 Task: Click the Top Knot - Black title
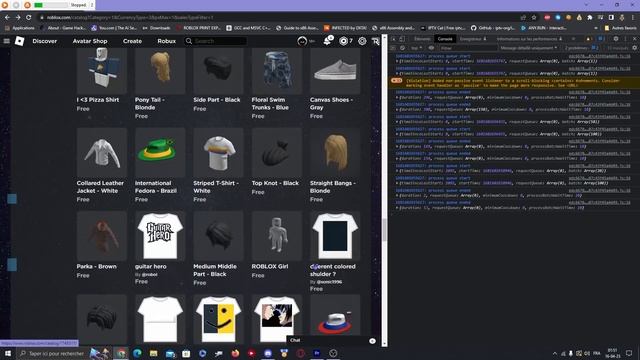click(x=275, y=183)
